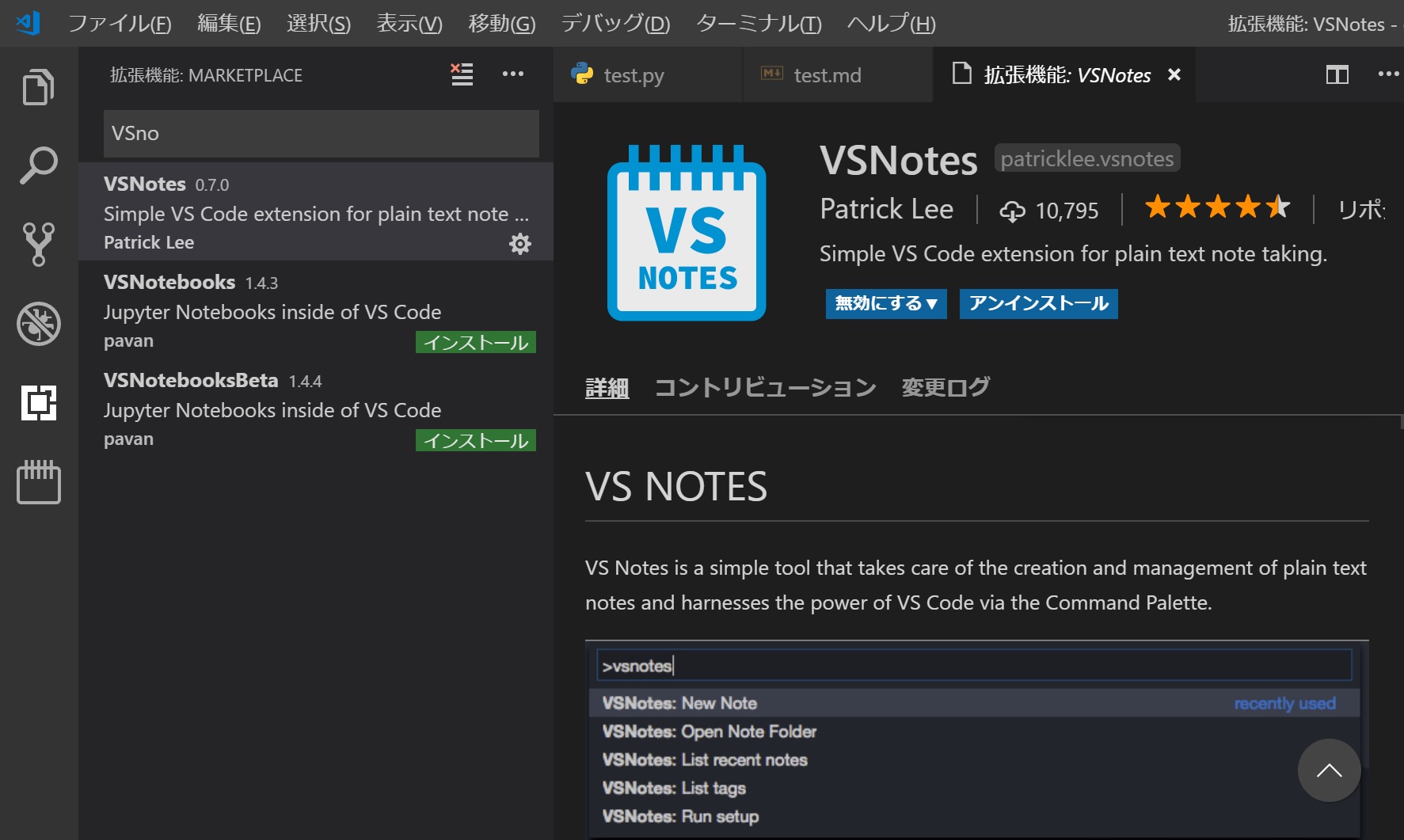Open the Search view icon
This screenshot has height=840, width=1404.
coord(37,165)
